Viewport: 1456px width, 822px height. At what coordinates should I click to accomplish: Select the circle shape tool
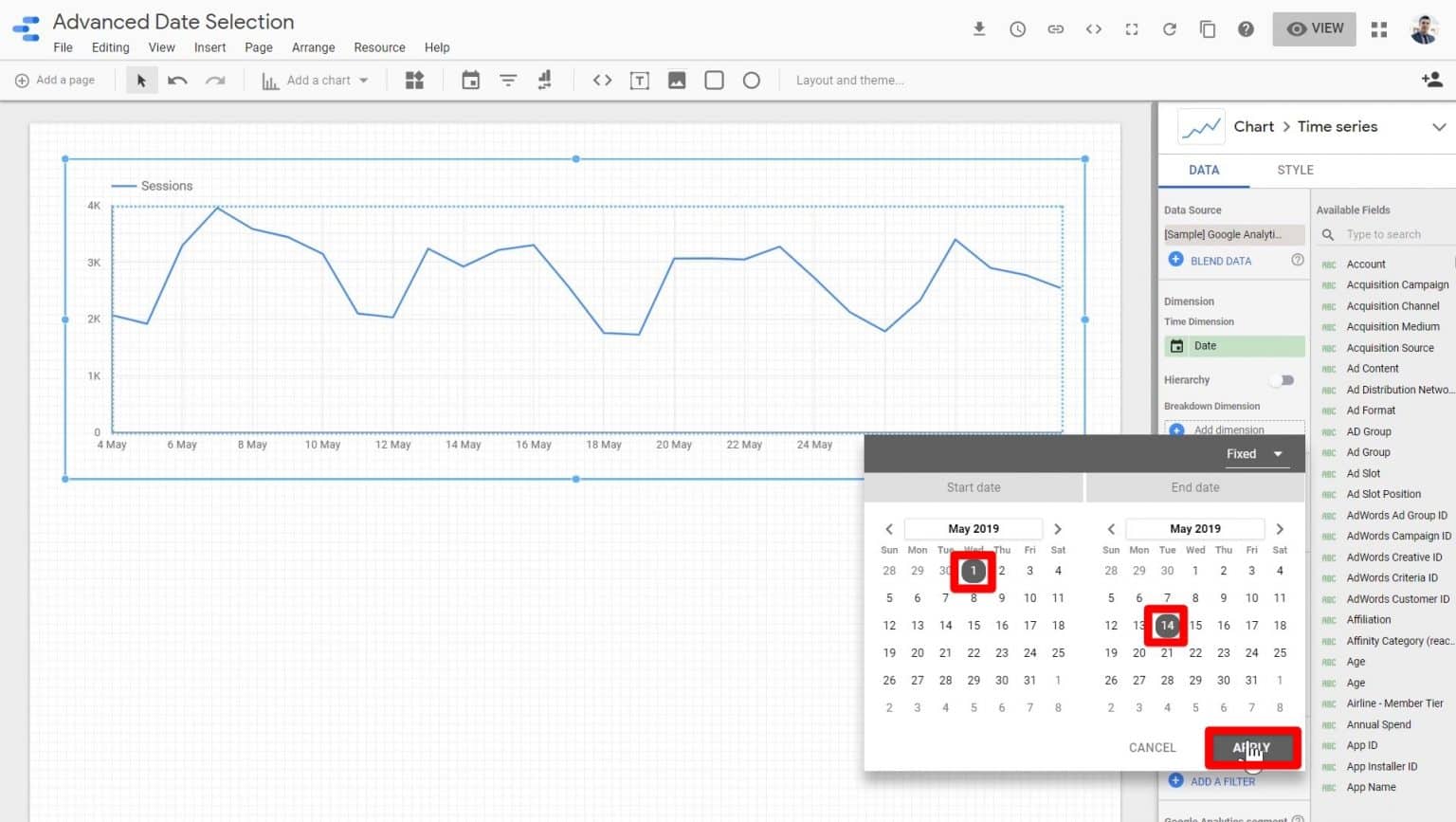coord(752,80)
